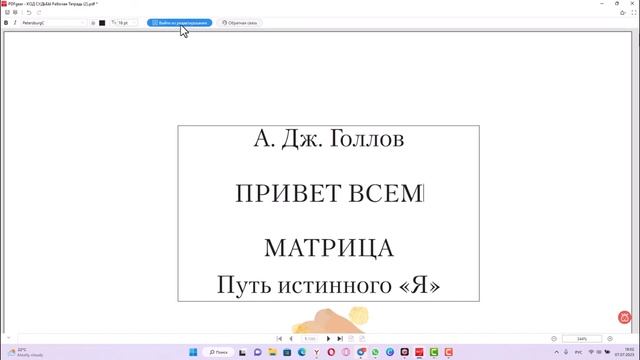Open Task View on taskbar

click(x=242, y=352)
